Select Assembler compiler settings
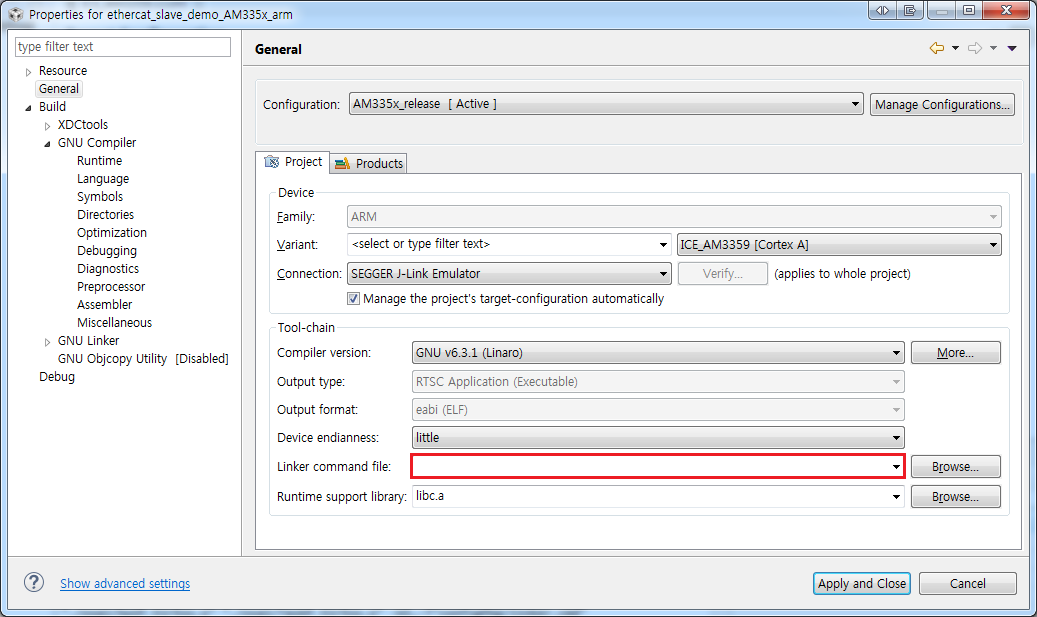1037x617 pixels. 104,304
